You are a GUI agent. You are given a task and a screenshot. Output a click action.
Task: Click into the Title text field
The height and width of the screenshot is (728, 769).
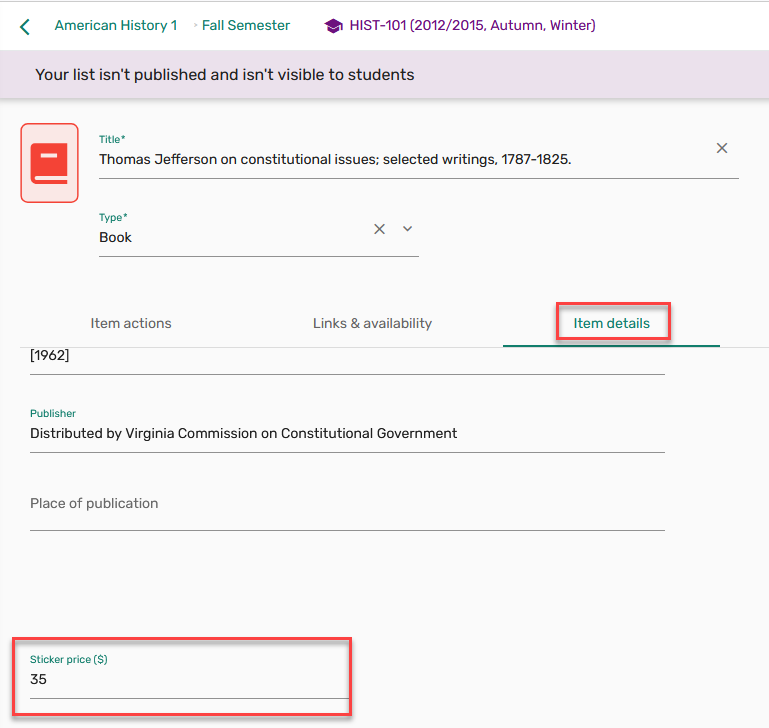pos(400,159)
